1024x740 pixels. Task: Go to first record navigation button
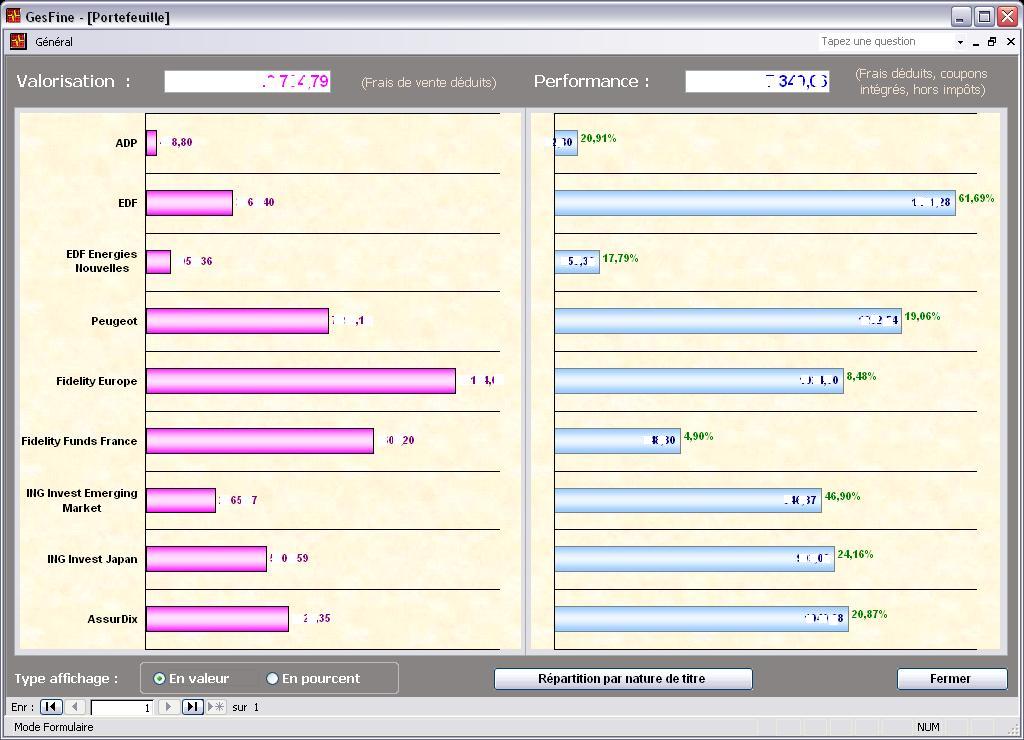coord(52,707)
